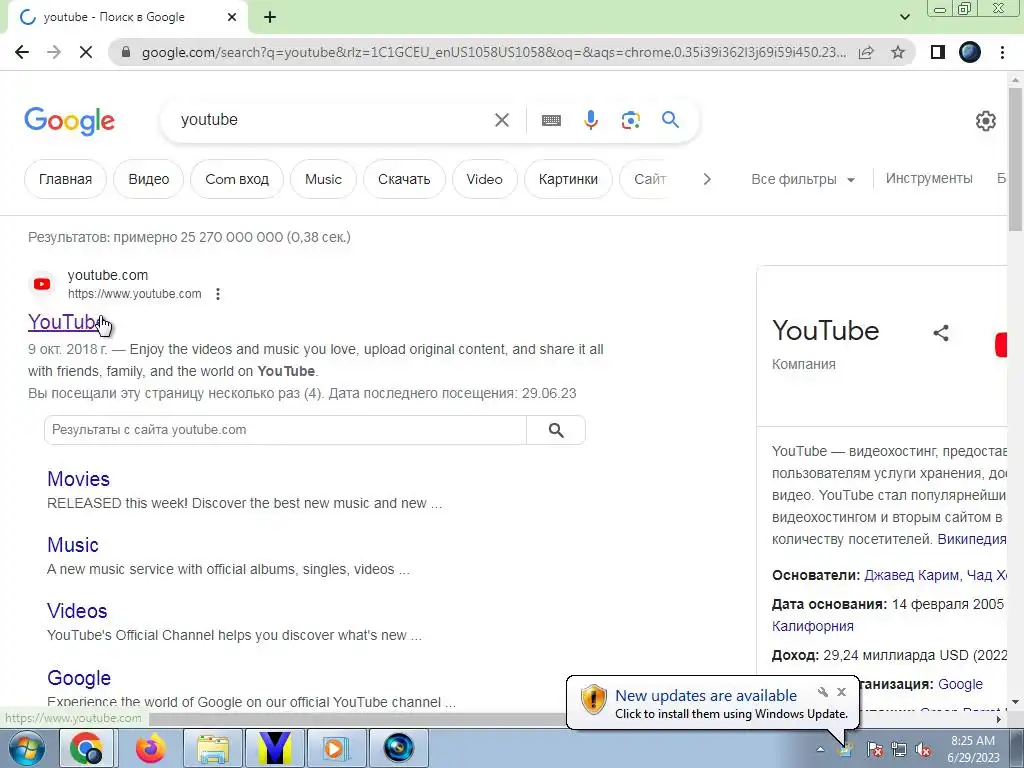Open the 'Videos' sitelink

pyautogui.click(x=77, y=611)
